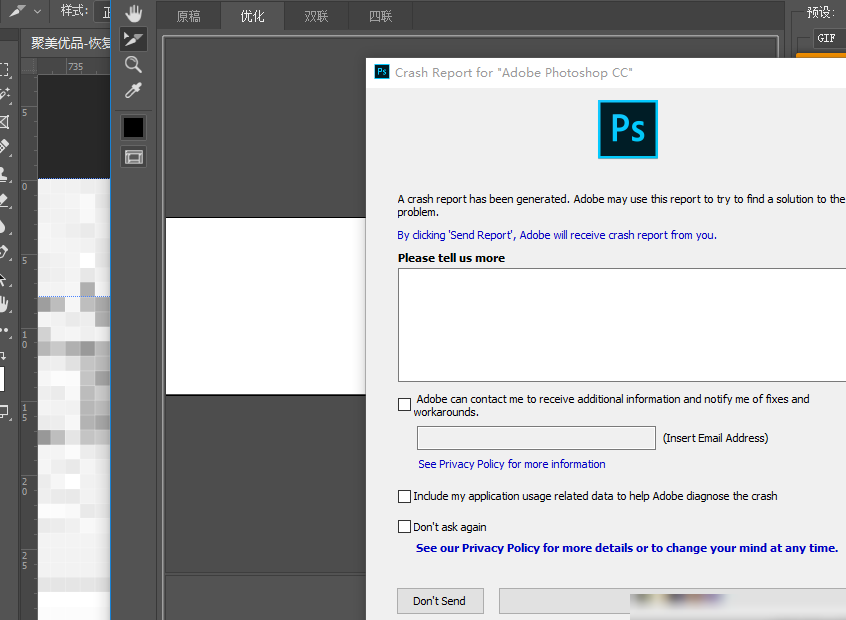The image size is (846, 620).
Task: Click the black eyedropper color swatch
Action: (x=133, y=128)
